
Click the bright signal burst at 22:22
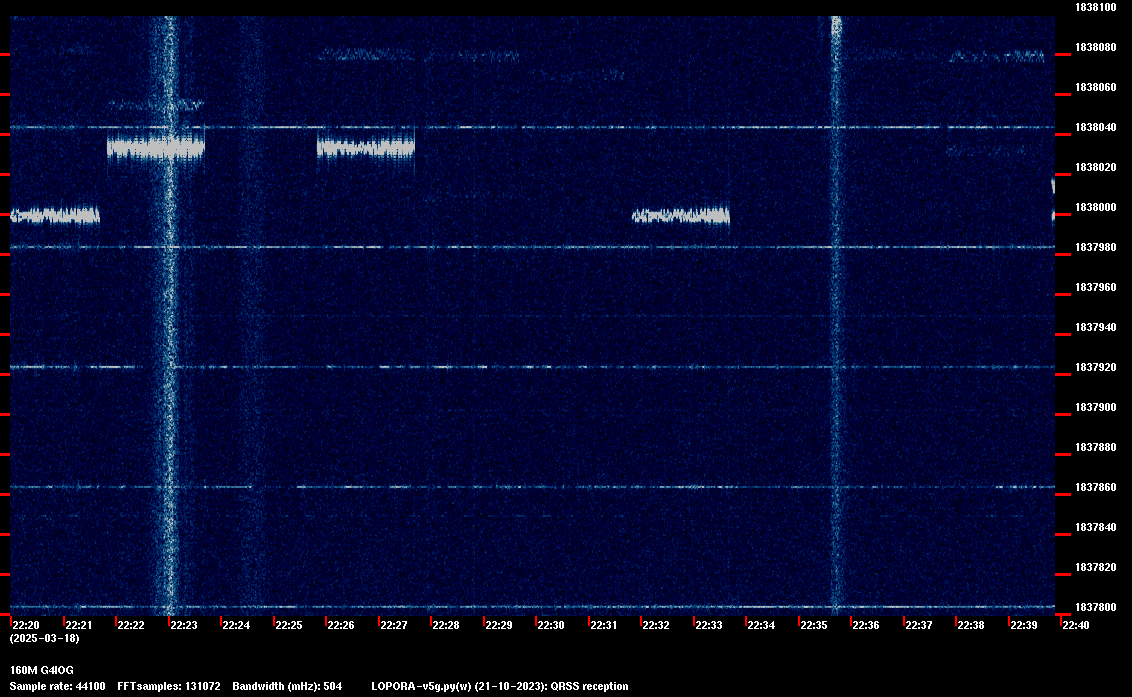pos(156,148)
